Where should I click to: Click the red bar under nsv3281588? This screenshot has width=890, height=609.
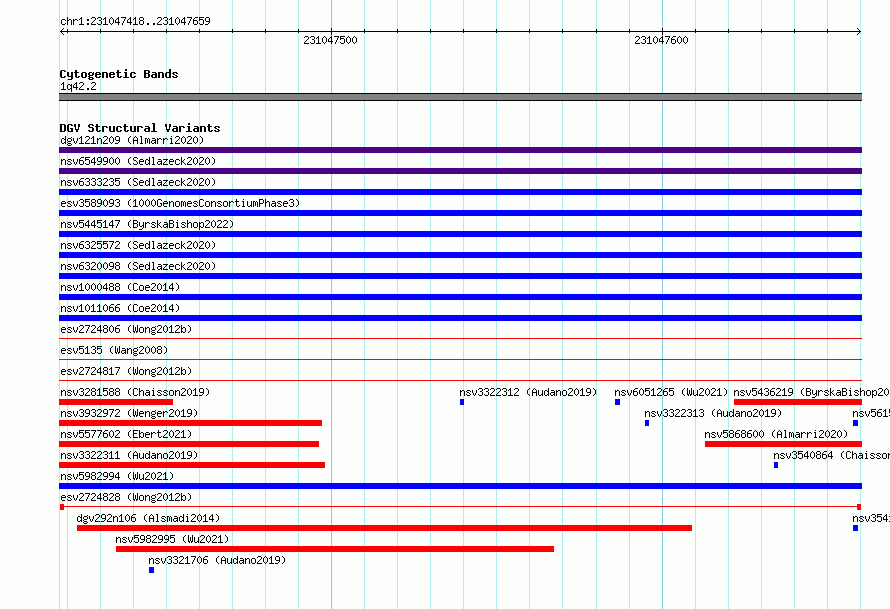click(x=116, y=402)
